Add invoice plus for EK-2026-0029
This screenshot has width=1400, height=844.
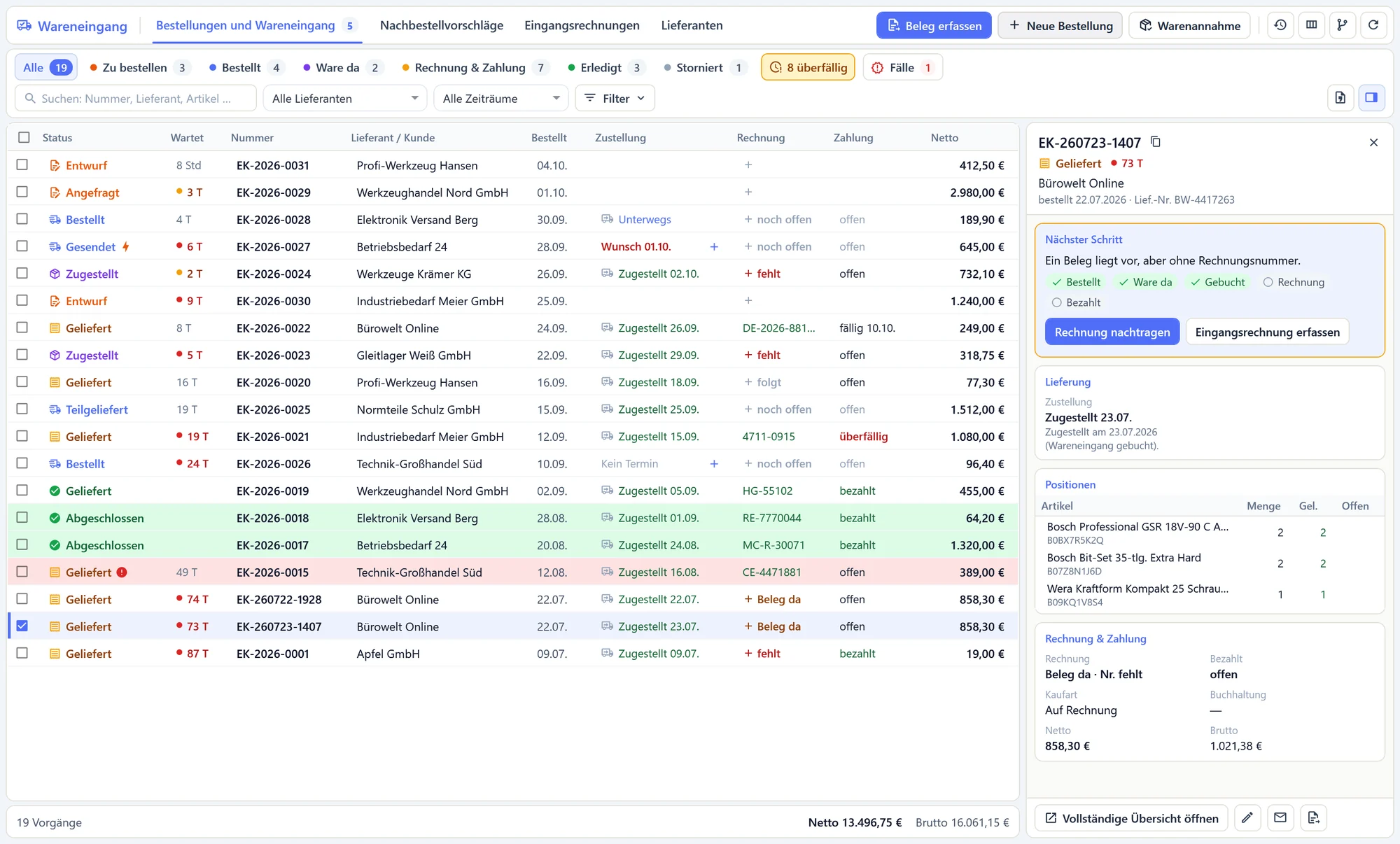point(748,192)
